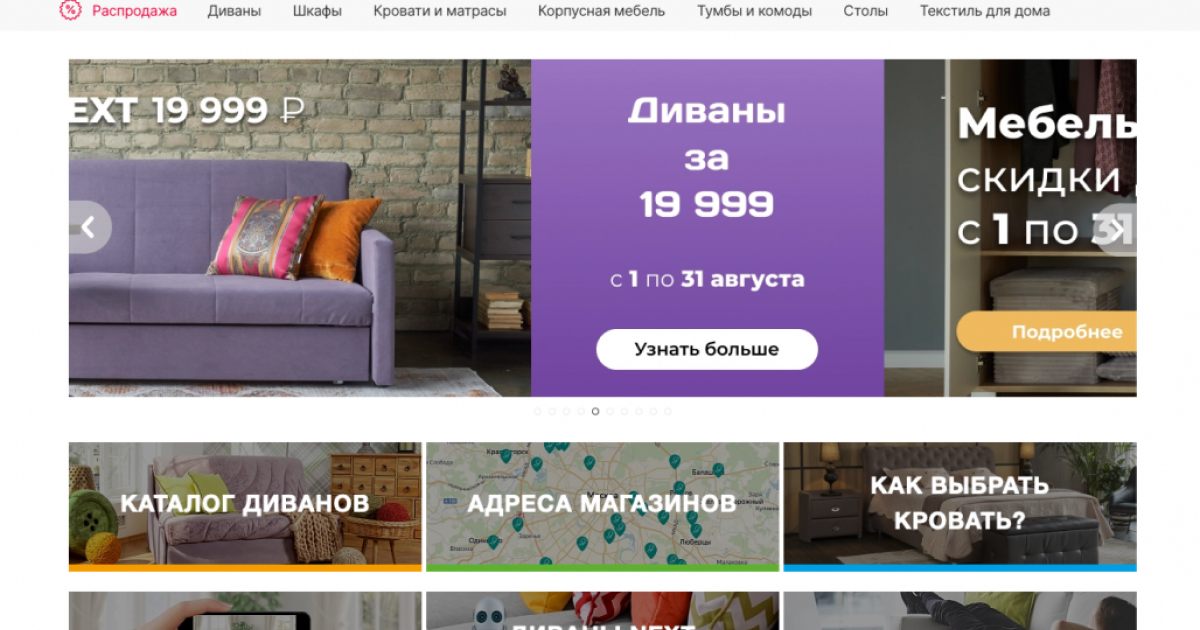Image resolution: width=1200 pixels, height=630 pixels.
Task: Select the active fifth carousel dot
Action: point(595,411)
